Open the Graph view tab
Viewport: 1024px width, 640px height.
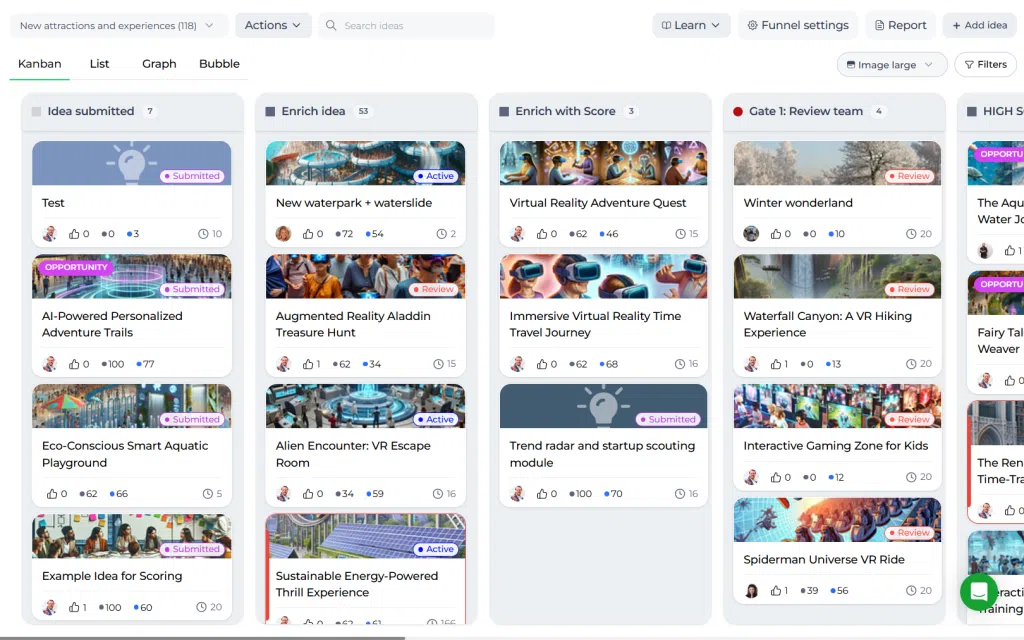tap(159, 64)
